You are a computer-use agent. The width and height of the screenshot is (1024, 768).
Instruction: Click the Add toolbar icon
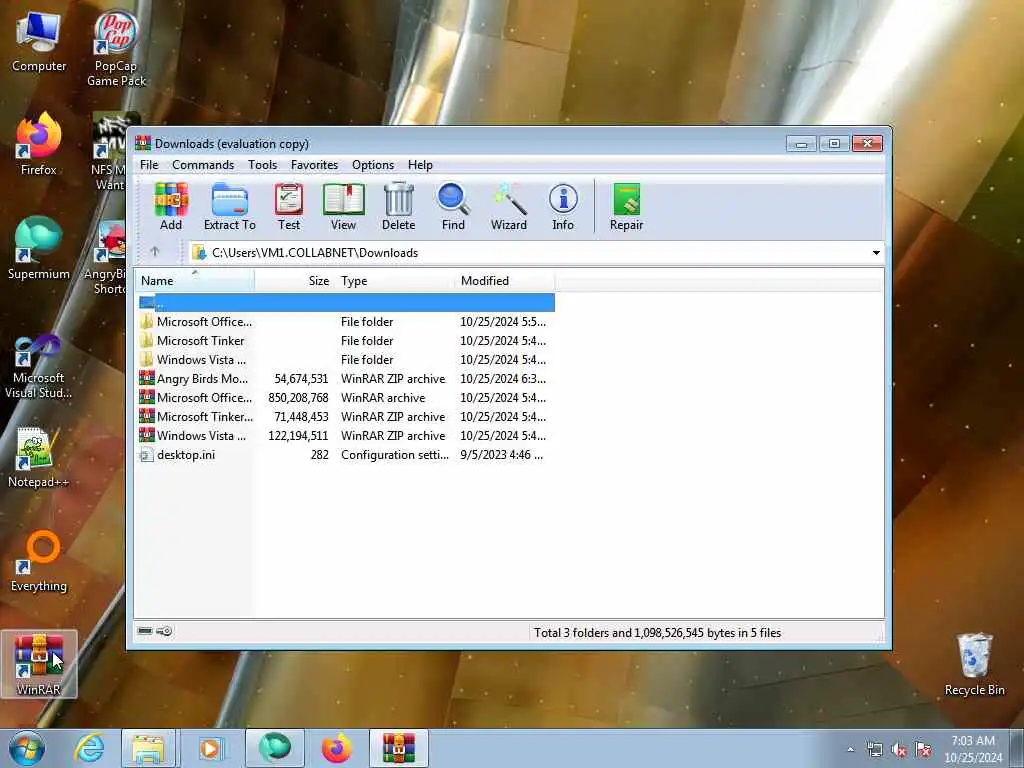[170, 207]
